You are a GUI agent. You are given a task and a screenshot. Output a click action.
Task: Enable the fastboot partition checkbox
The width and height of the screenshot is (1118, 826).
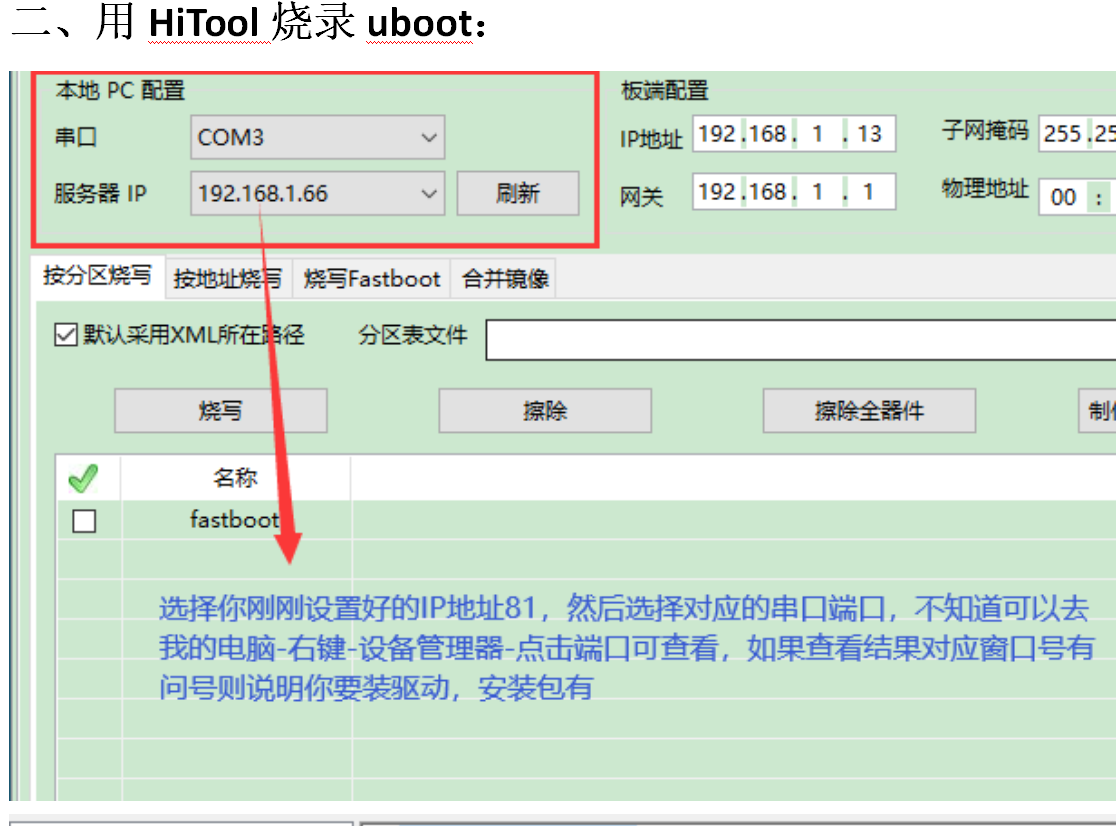84,521
